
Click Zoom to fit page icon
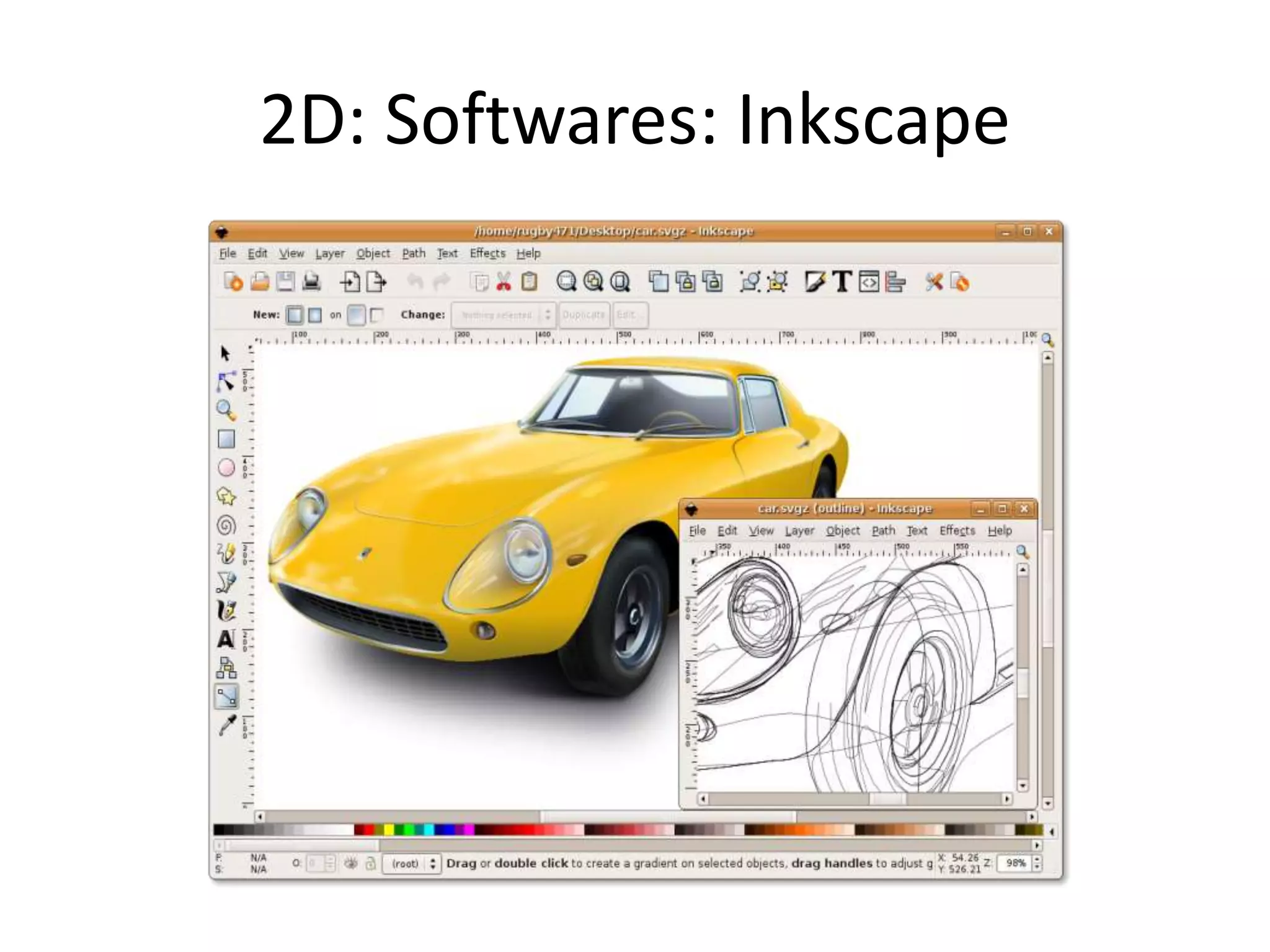coord(620,282)
